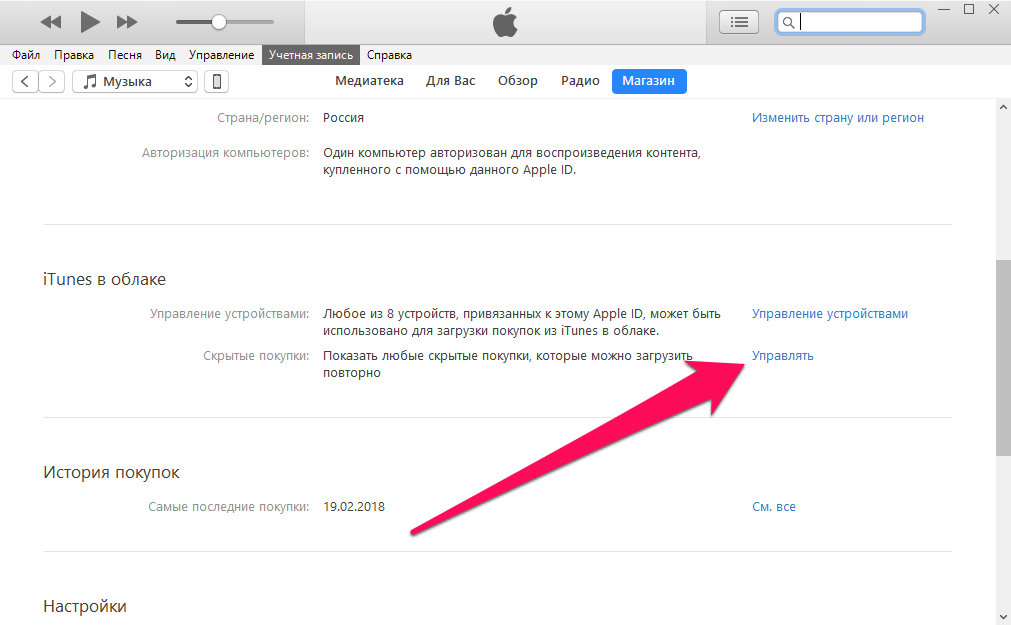Click the rewind previous track button
This screenshot has width=1011, height=625.
(51, 23)
